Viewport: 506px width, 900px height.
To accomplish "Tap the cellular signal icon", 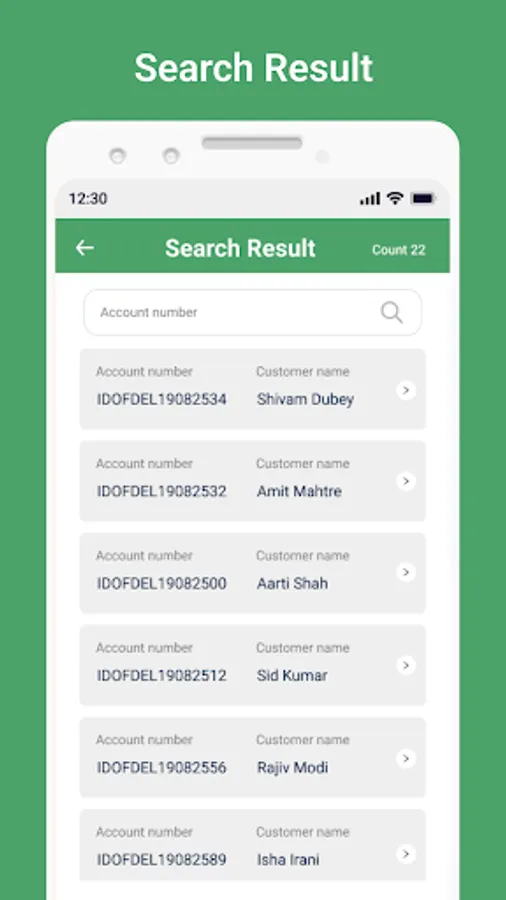I will [370, 199].
